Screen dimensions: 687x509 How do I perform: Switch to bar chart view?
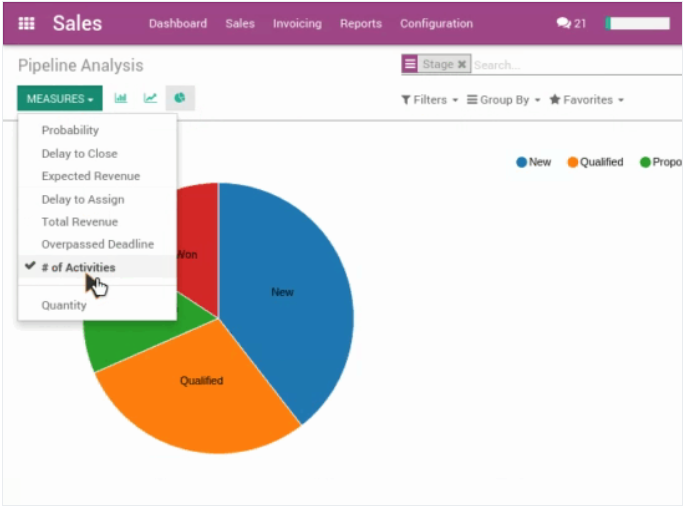[x=121, y=98]
